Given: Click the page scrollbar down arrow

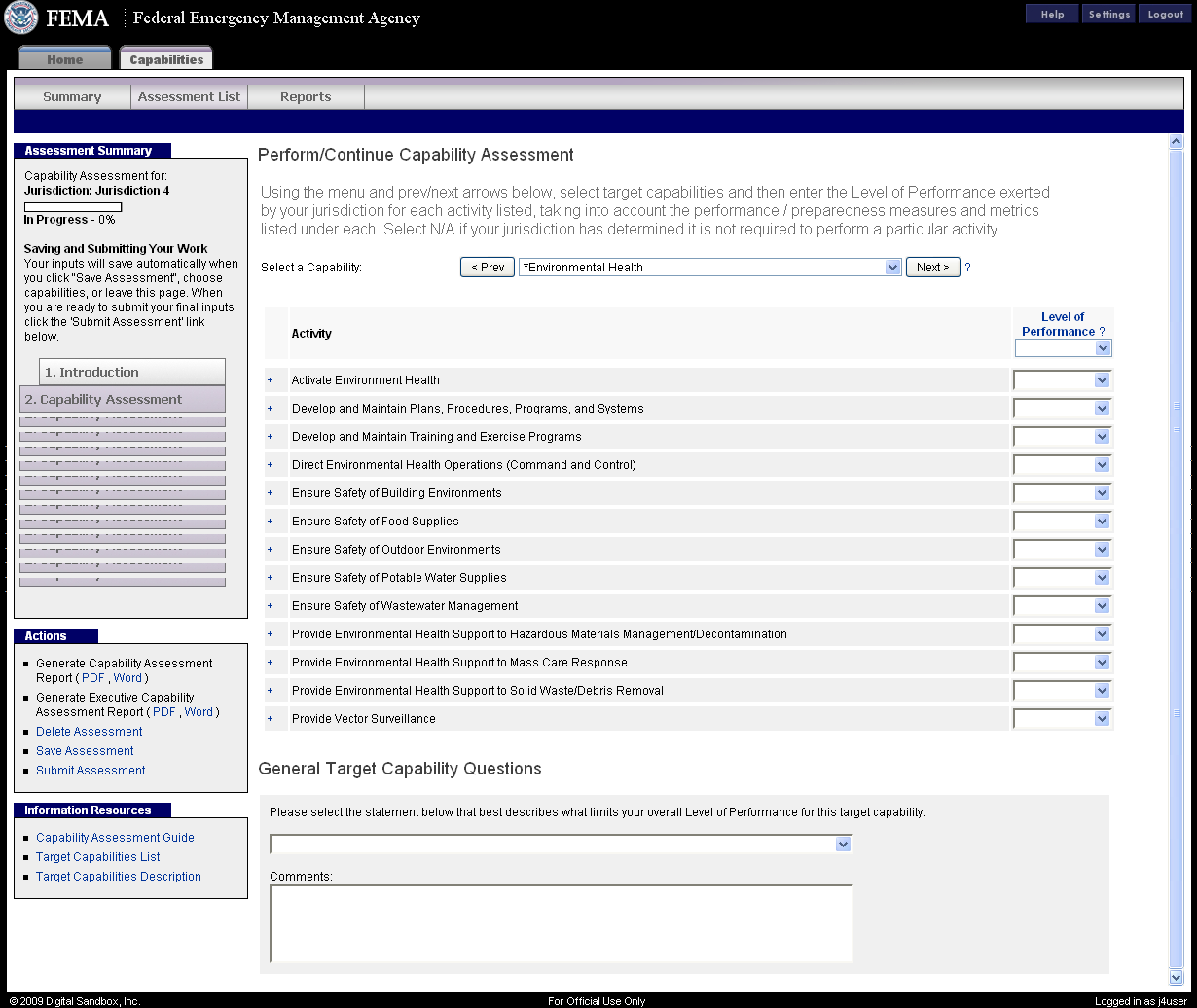Looking at the screenshot, I should [1176, 977].
